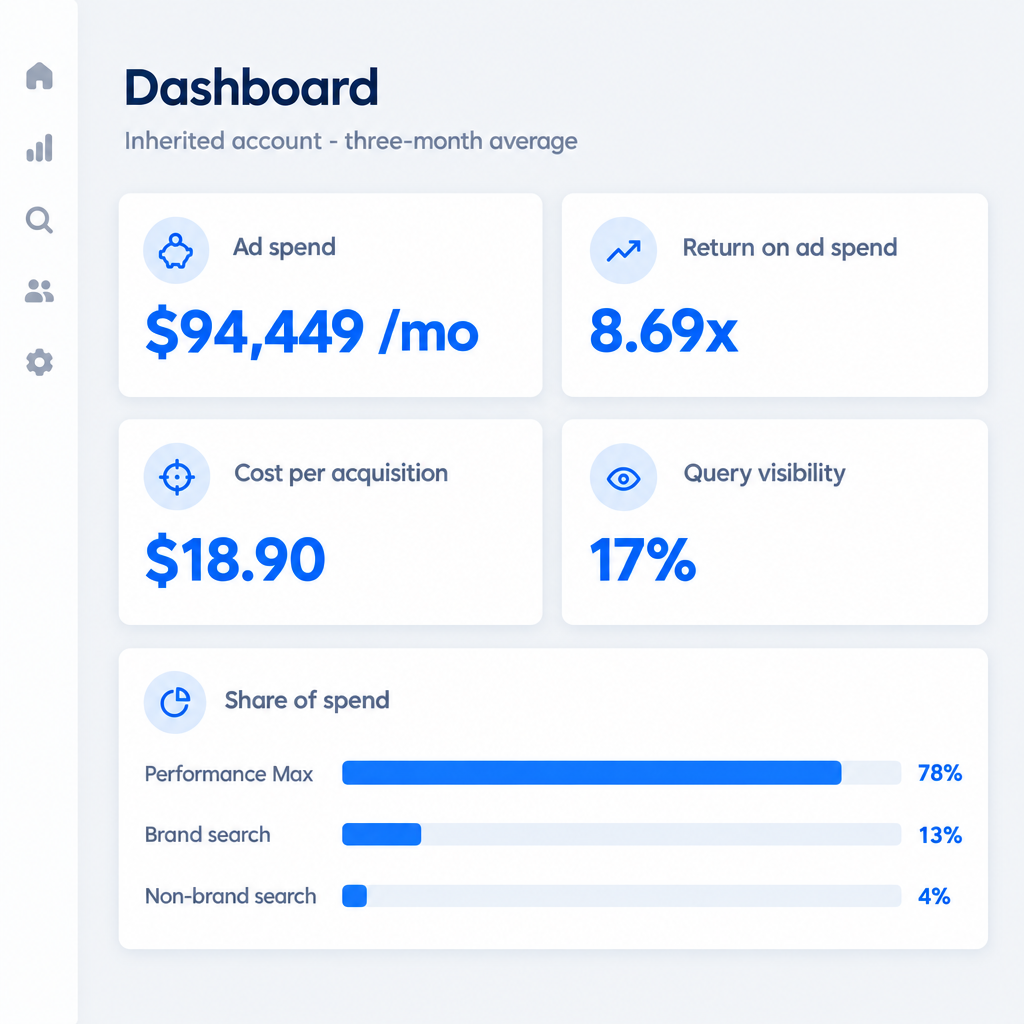Click the 'Query visibility' label
Image resolution: width=1024 pixels, height=1024 pixels.
764,473
